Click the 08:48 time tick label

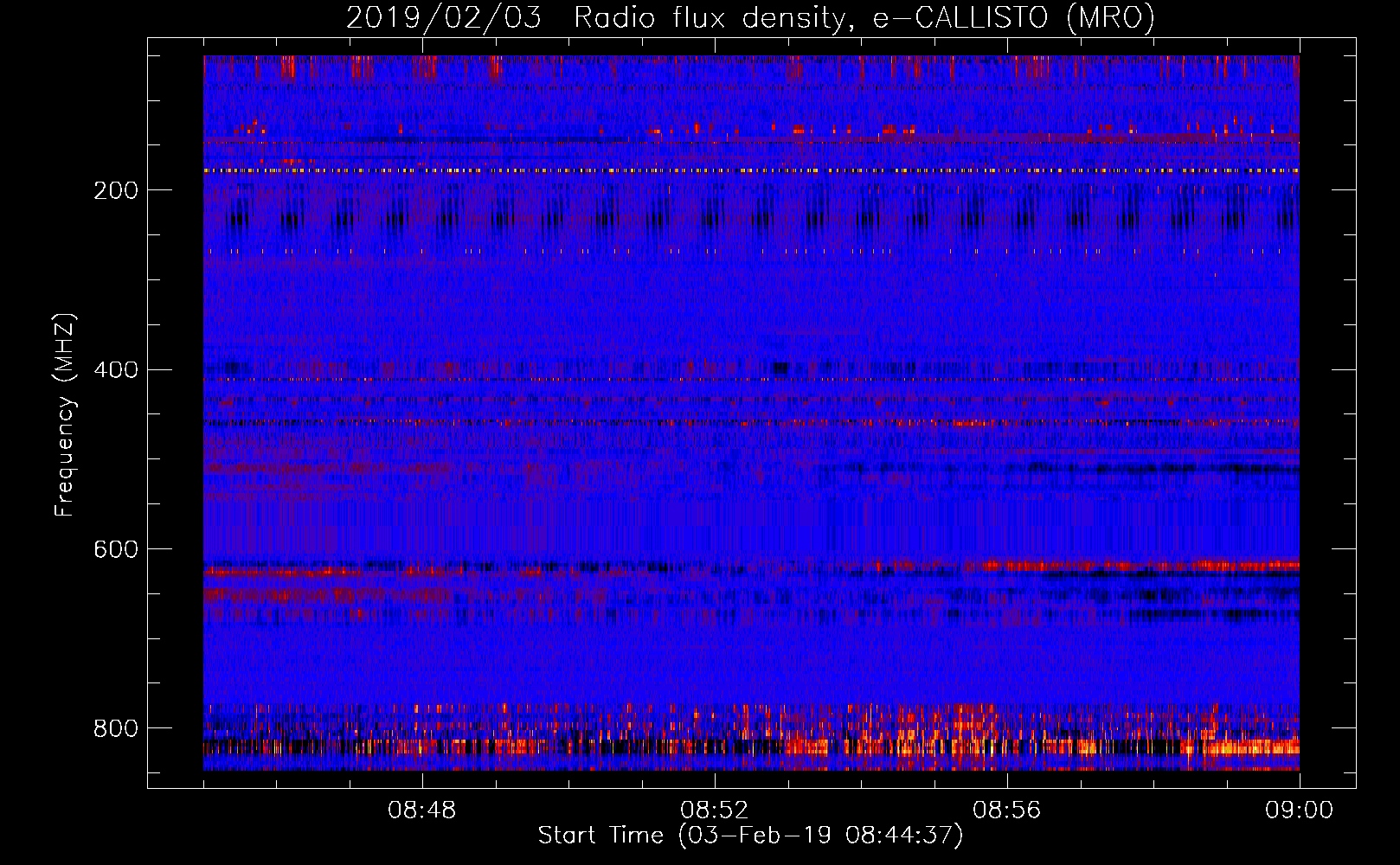tap(422, 811)
